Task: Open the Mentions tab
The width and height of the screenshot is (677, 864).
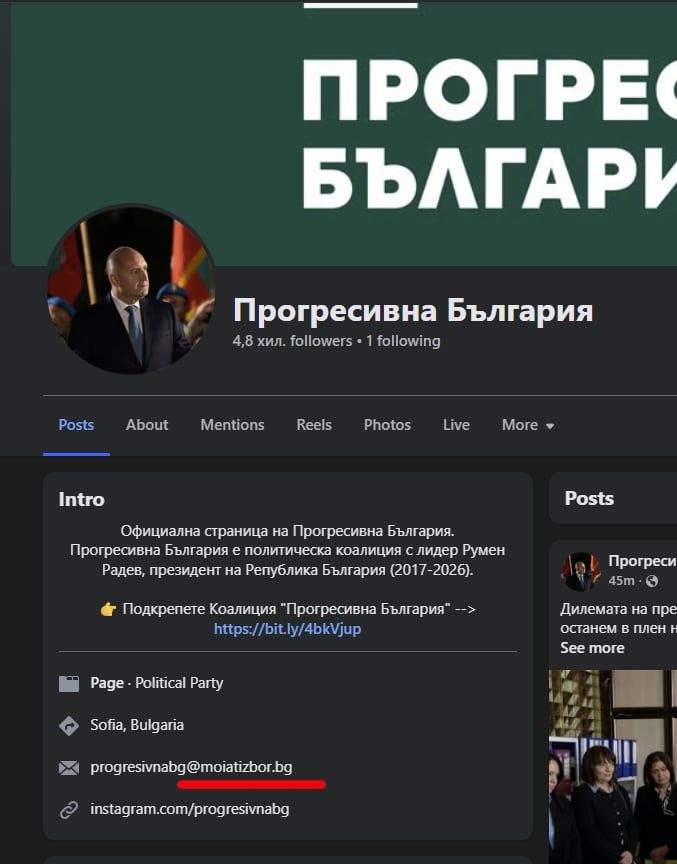Action: tap(232, 425)
